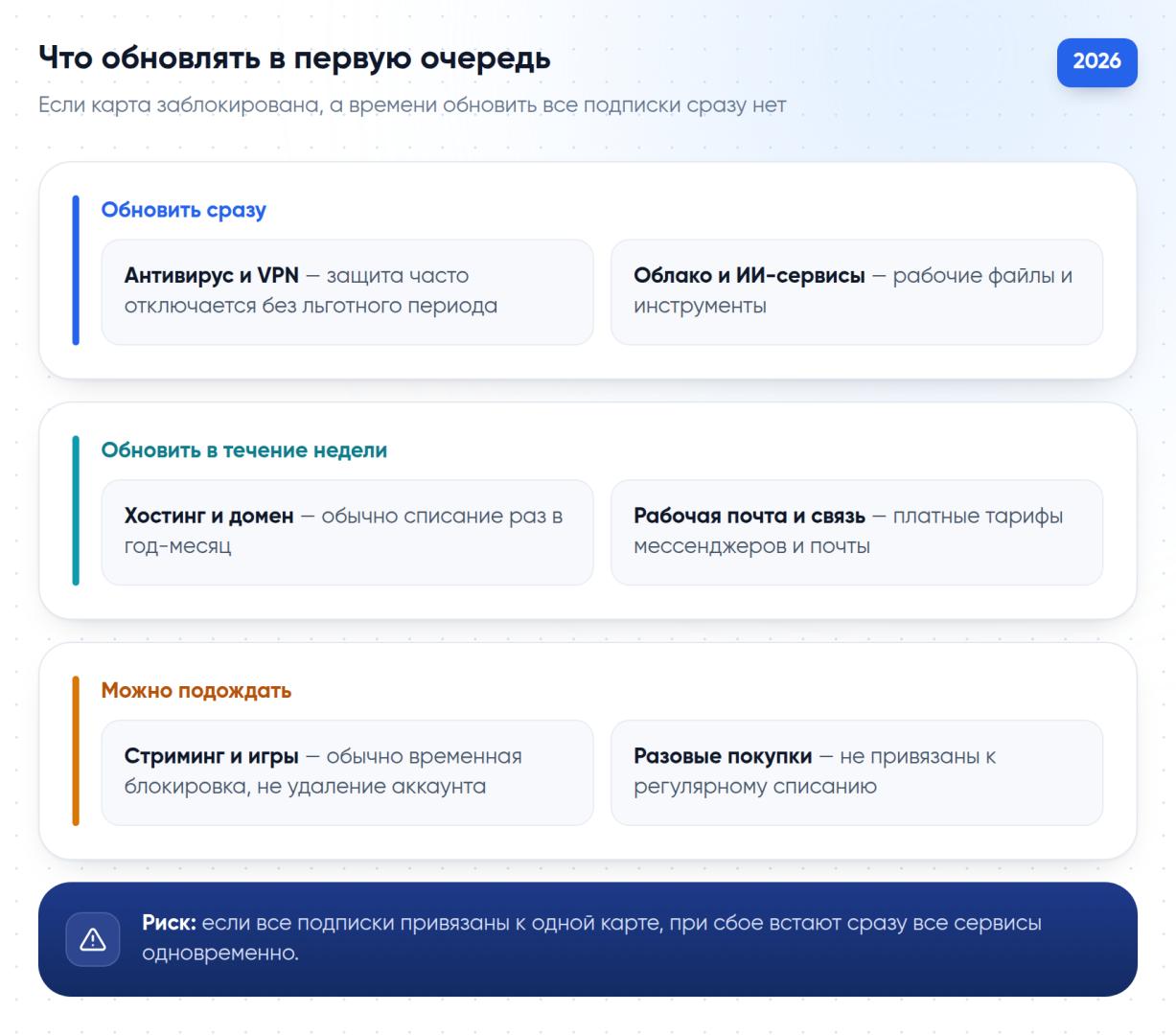The height and width of the screenshot is (1035, 1176).
Task: Click the warning triangle icon in the risk banner
Action: pyautogui.click(x=93, y=939)
